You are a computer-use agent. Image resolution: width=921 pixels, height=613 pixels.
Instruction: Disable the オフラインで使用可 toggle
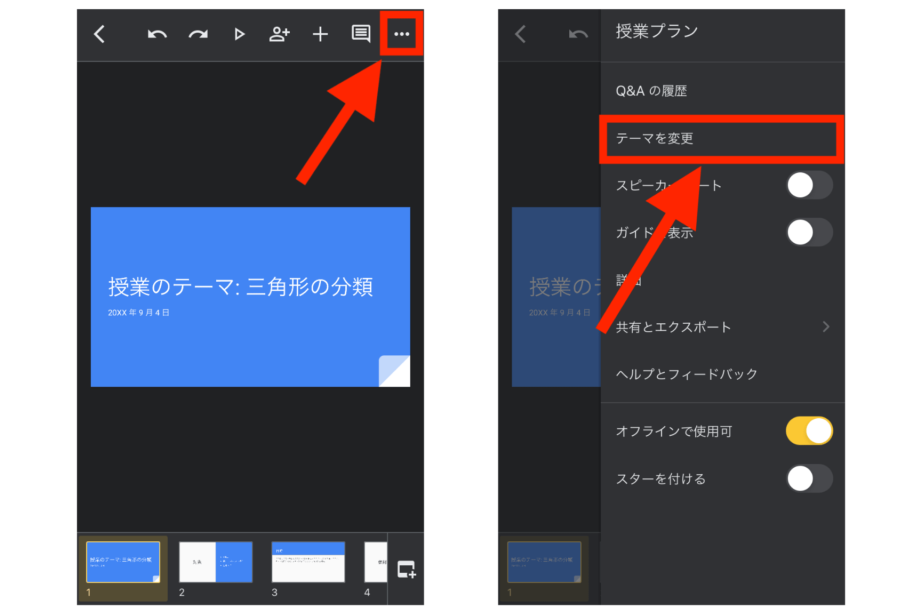[x=809, y=431]
